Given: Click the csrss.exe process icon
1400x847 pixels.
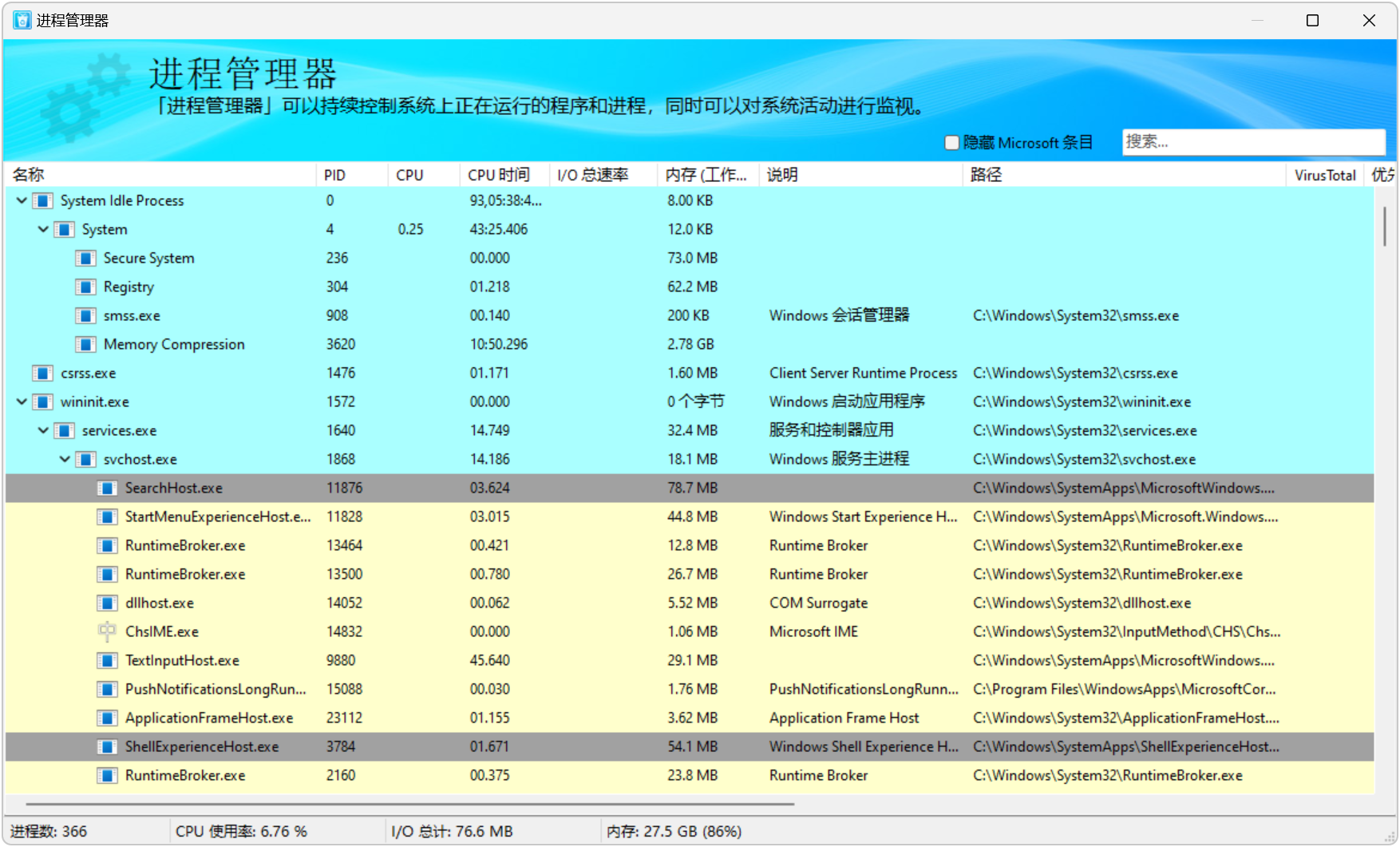Looking at the screenshot, I should (43, 373).
